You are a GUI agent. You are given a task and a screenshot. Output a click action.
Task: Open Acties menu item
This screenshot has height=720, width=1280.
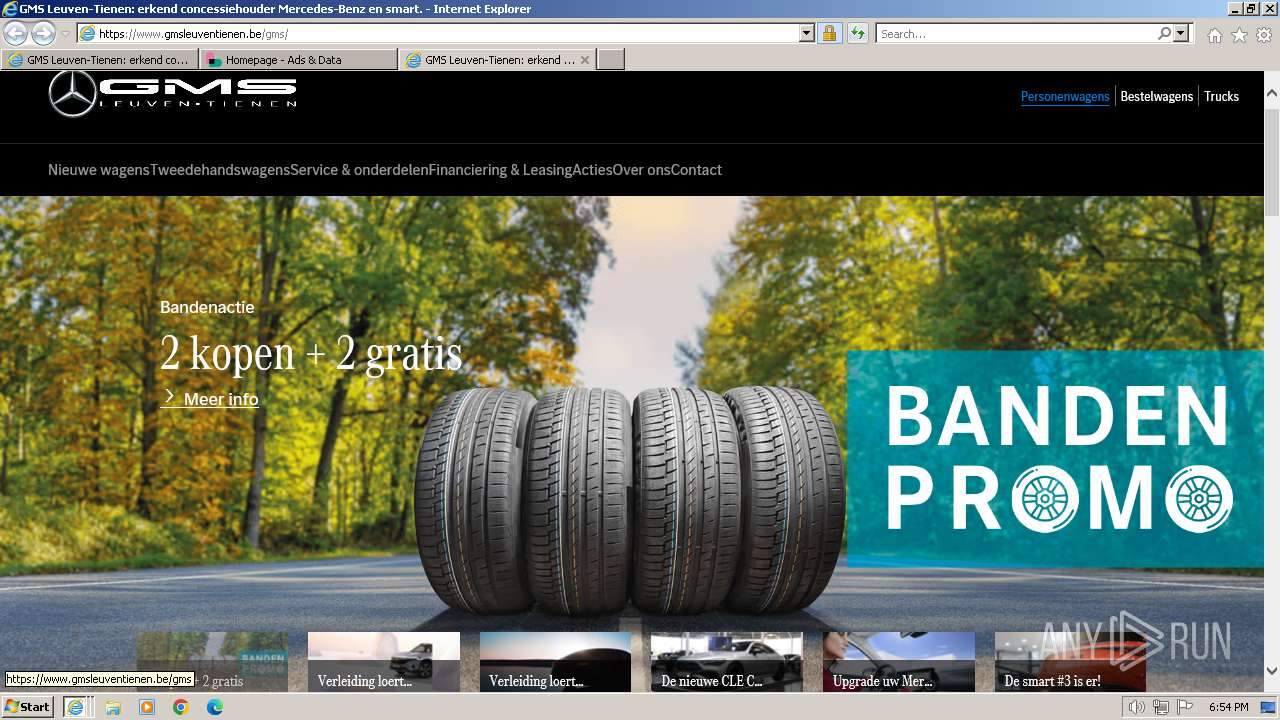point(592,170)
